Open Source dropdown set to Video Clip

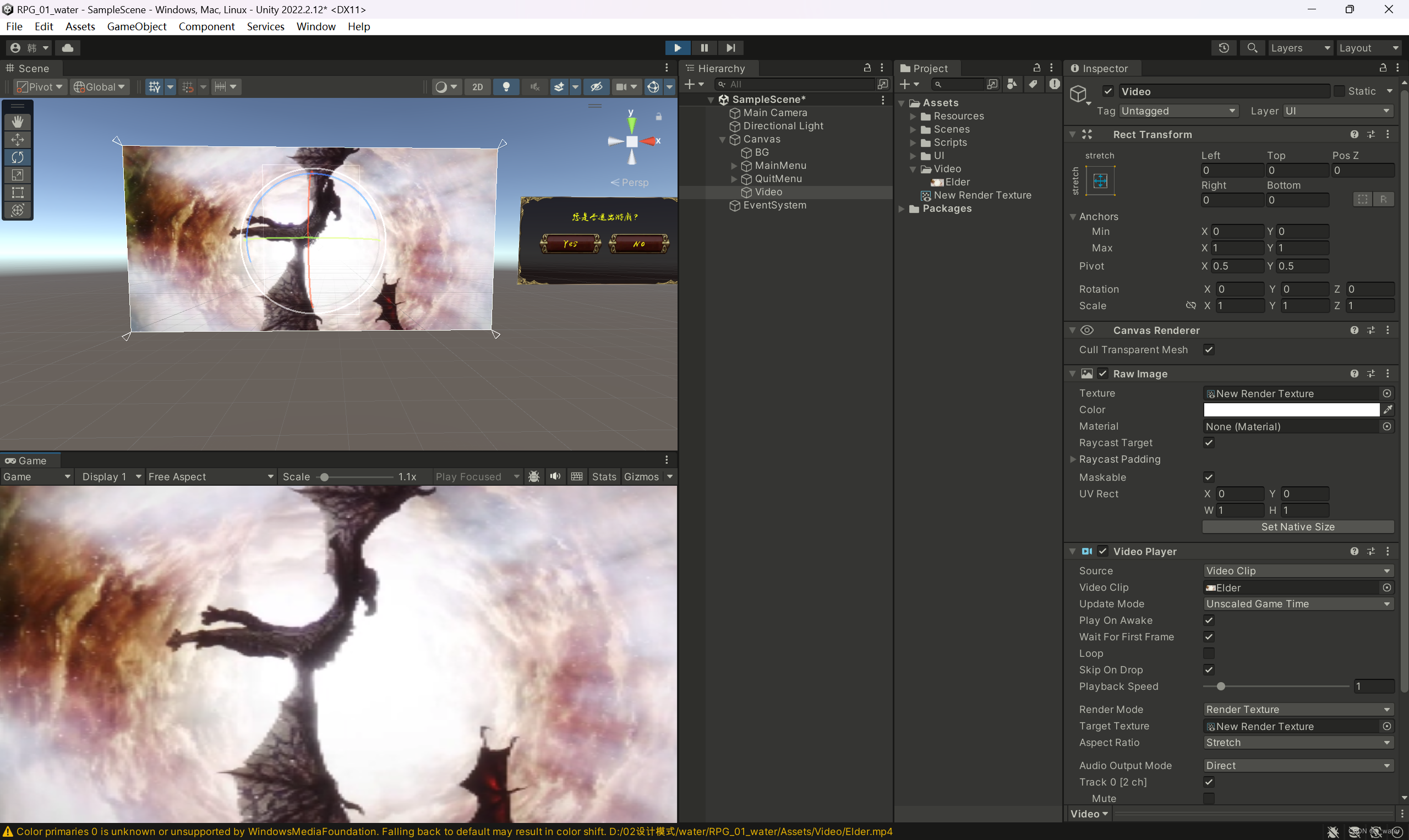click(x=1298, y=570)
